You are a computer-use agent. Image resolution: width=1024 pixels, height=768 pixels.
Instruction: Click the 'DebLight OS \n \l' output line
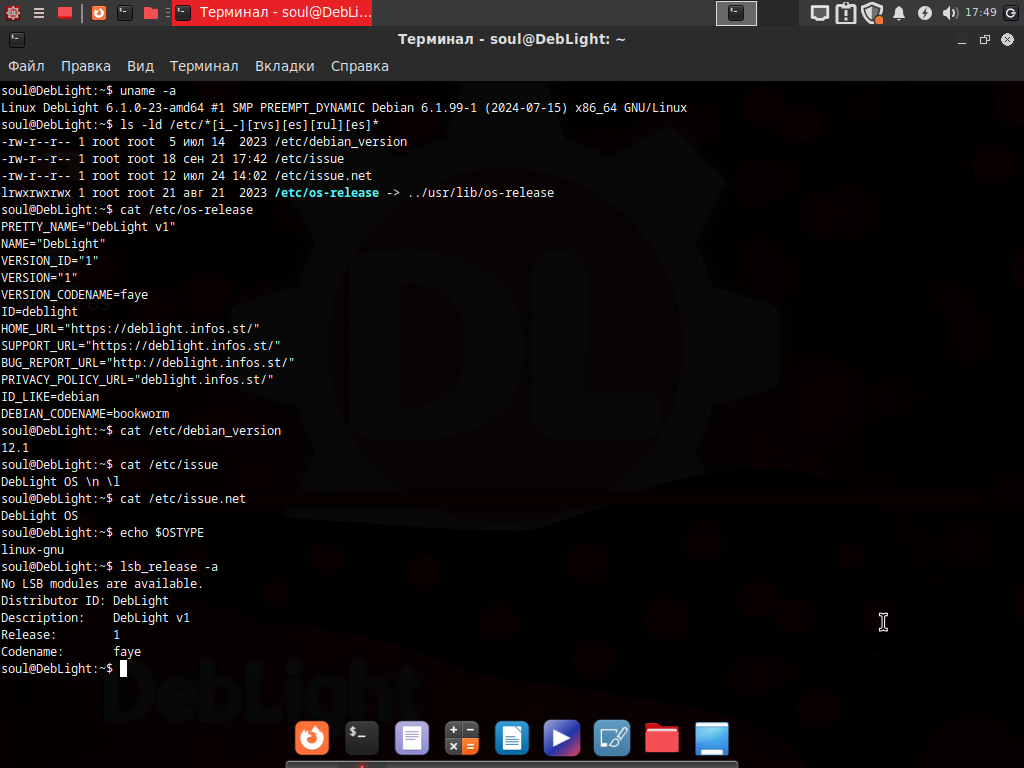coord(60,481)
